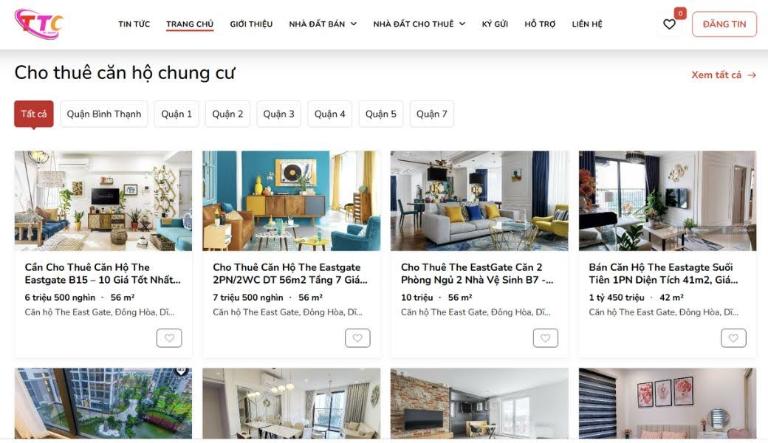The height and width of the screenshot is (443, 768).
Task: Click the Đăng Tin button
Action: 724,24
